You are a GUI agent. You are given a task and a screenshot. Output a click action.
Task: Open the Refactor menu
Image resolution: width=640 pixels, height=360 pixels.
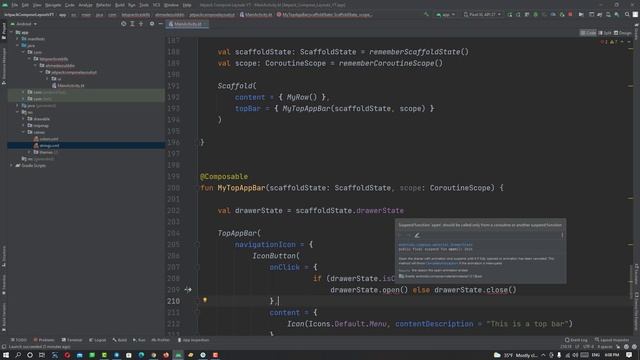pos(103,5)
